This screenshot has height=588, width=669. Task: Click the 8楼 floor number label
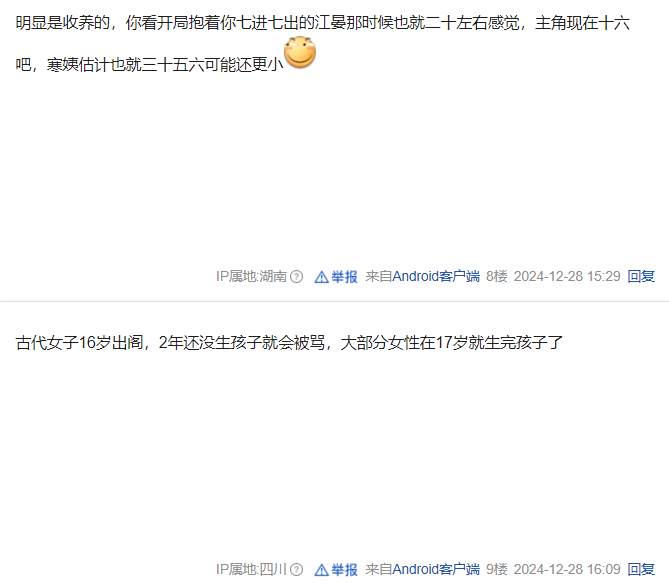click(497, 277)
